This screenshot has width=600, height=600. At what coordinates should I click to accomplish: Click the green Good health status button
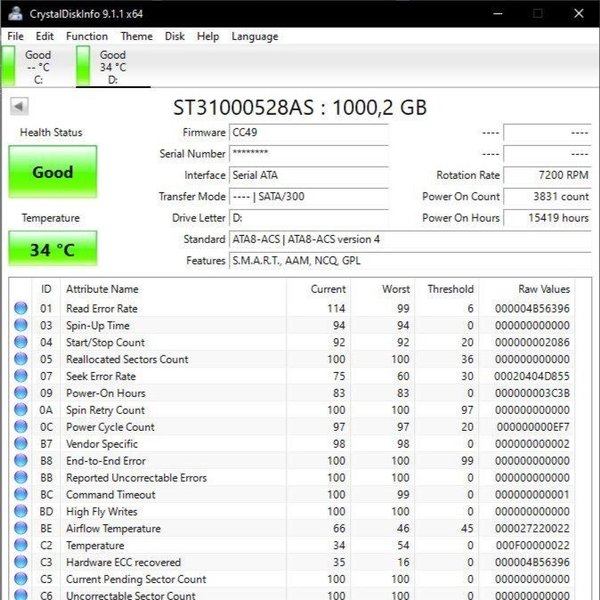tap(53, 172)
